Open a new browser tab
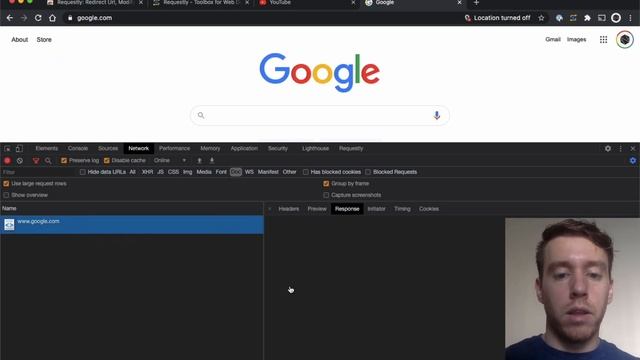640x360 pixels. pyautogui.click(x=476, y=3)
